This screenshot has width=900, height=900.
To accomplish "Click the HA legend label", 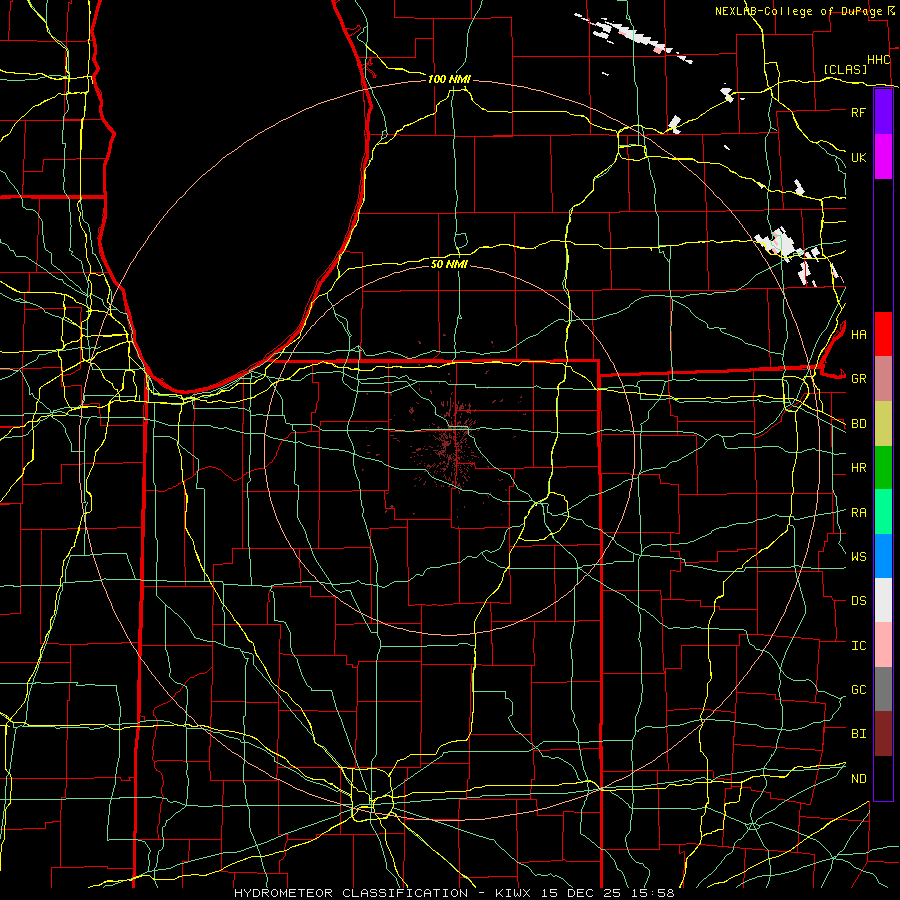I will pos(858,334).
